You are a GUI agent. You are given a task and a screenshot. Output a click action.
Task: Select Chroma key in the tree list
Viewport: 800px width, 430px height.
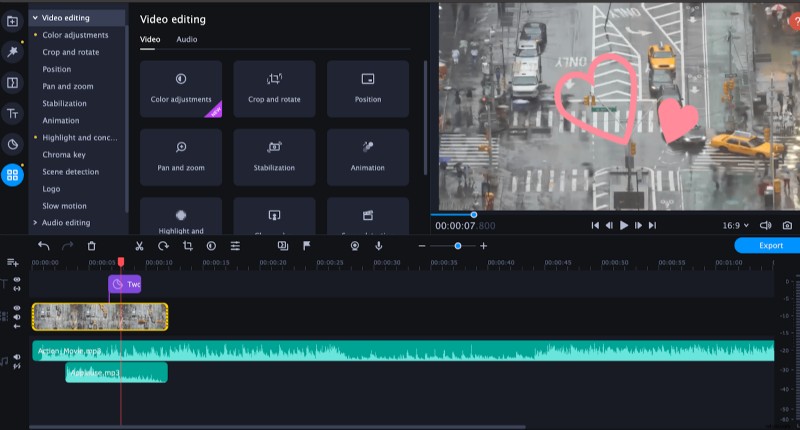tap(64, 155)
